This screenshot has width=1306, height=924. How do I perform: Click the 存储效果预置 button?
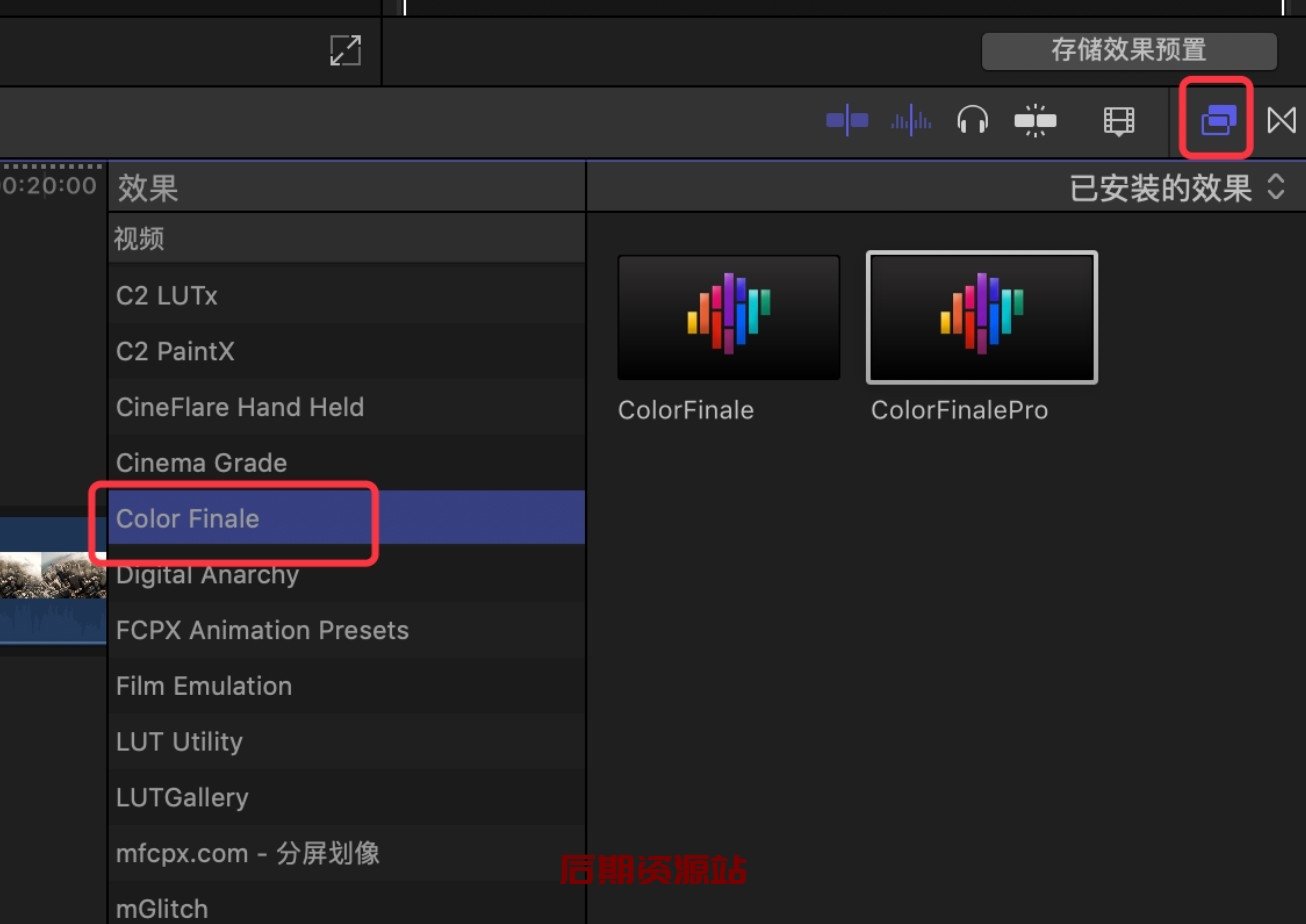[1129, 51]
